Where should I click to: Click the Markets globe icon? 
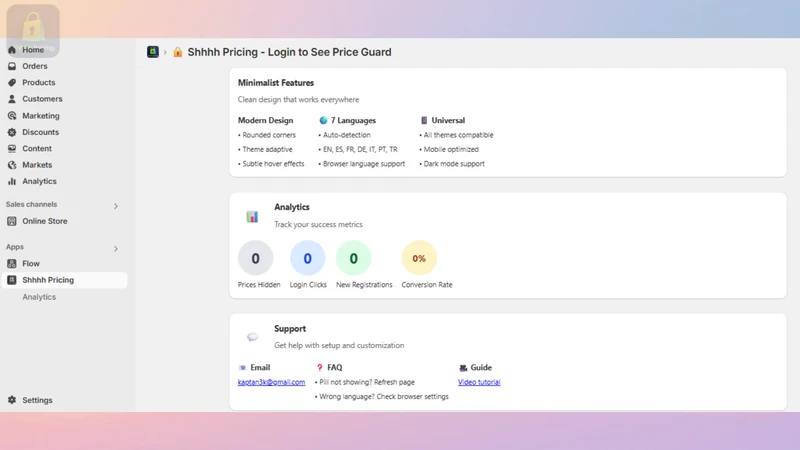12,165
